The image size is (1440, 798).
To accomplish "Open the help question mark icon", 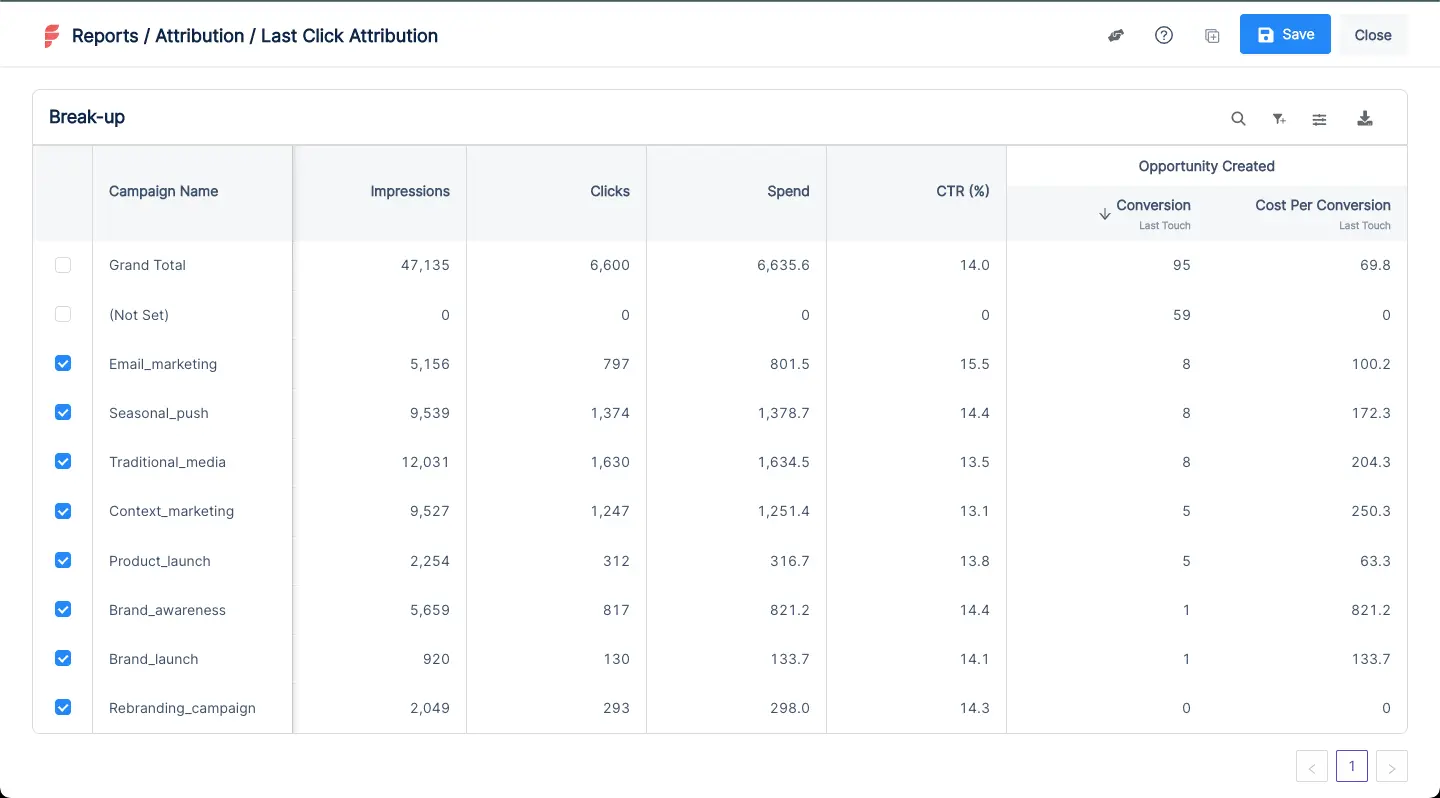I will click(1163, 35).
